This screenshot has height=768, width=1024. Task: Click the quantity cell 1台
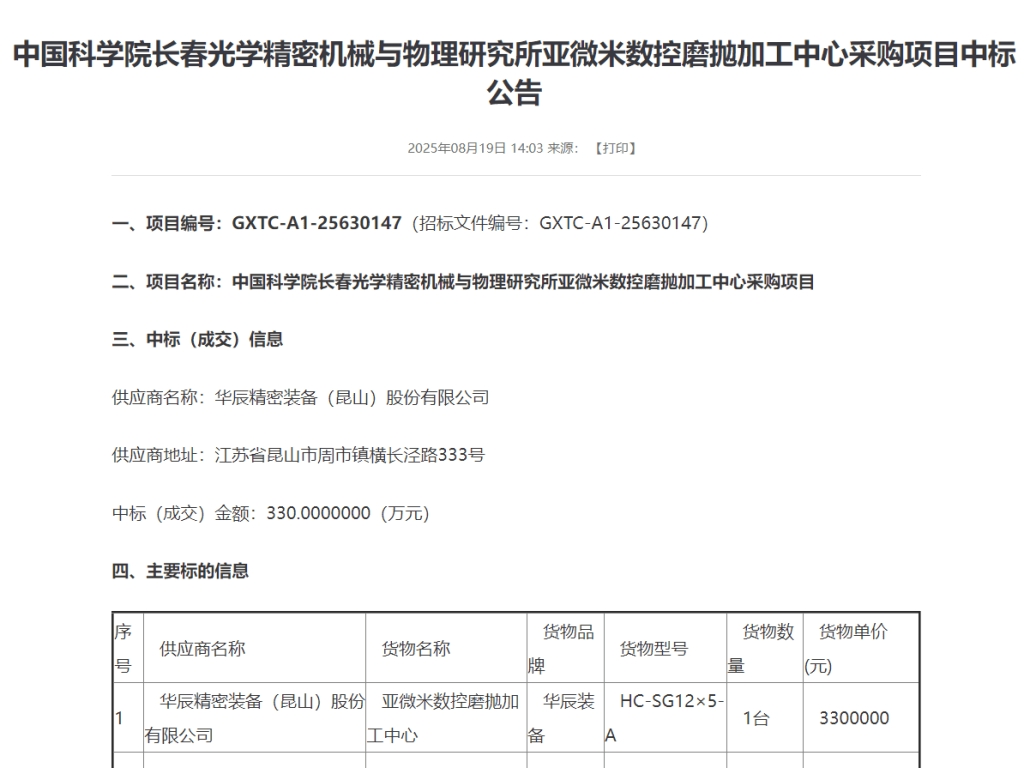(765, 718)
